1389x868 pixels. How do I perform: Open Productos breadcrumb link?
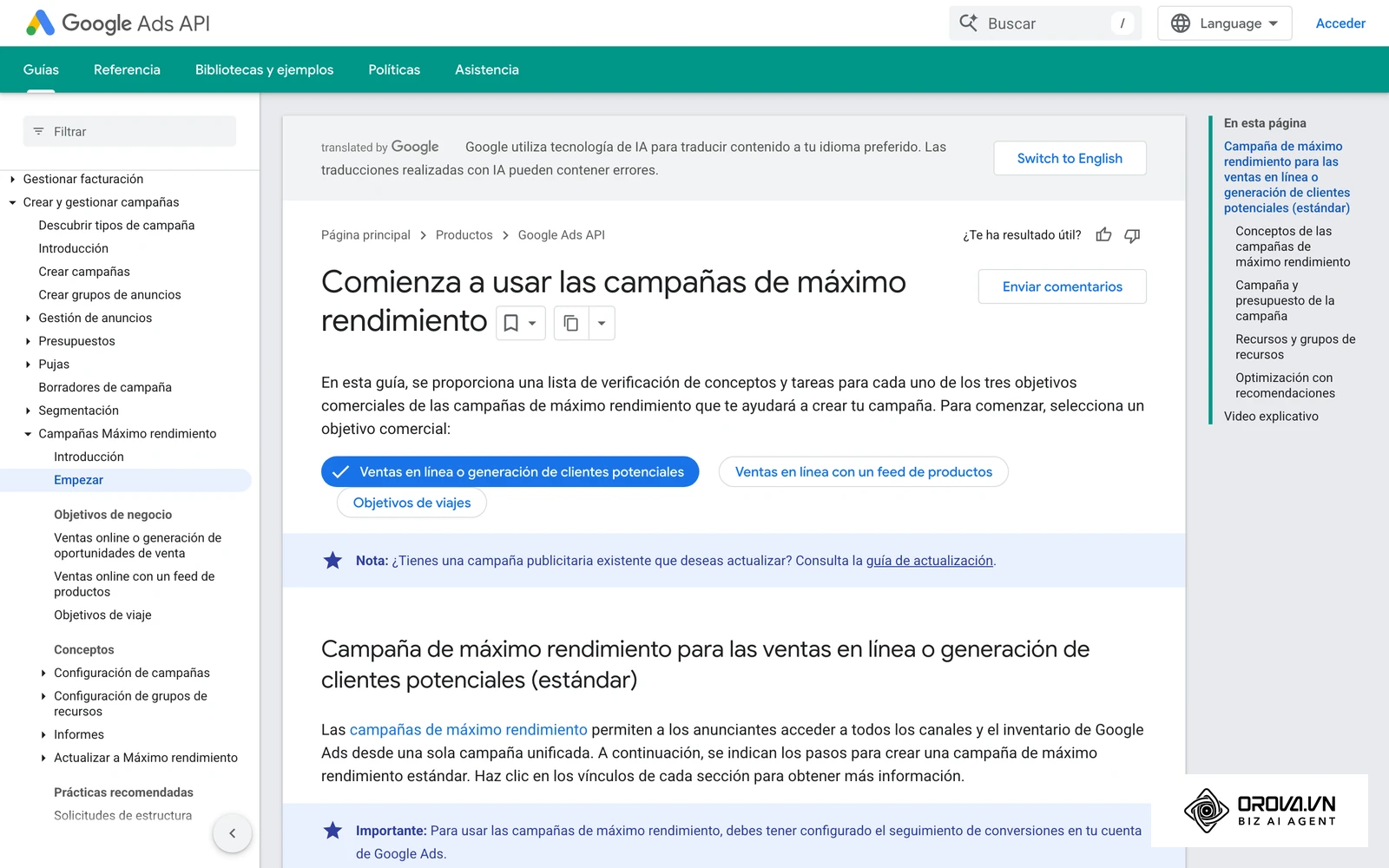464,235
